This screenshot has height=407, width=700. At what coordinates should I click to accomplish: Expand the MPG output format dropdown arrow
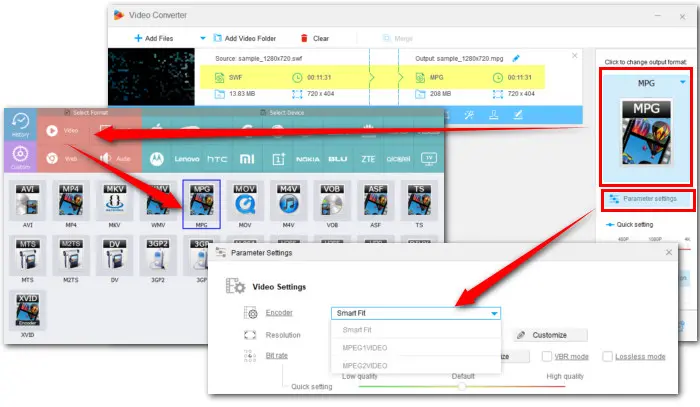[x=683, y=82]
